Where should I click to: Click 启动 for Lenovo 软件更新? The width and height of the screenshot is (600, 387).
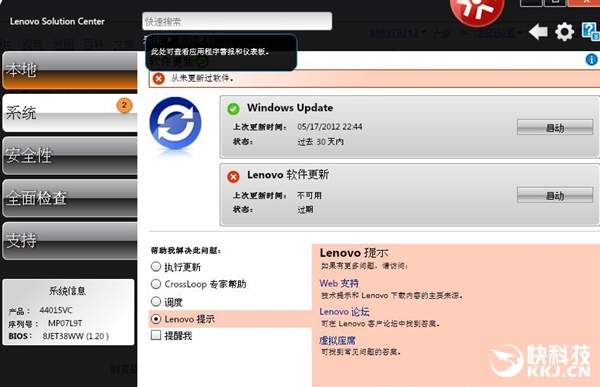pyautogui.click(x=555, y=195)
